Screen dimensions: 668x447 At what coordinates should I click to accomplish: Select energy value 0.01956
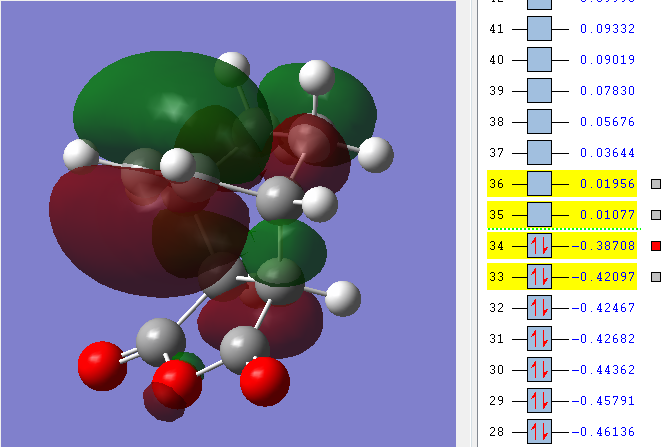pyautogui.click(x=608, y=184)
